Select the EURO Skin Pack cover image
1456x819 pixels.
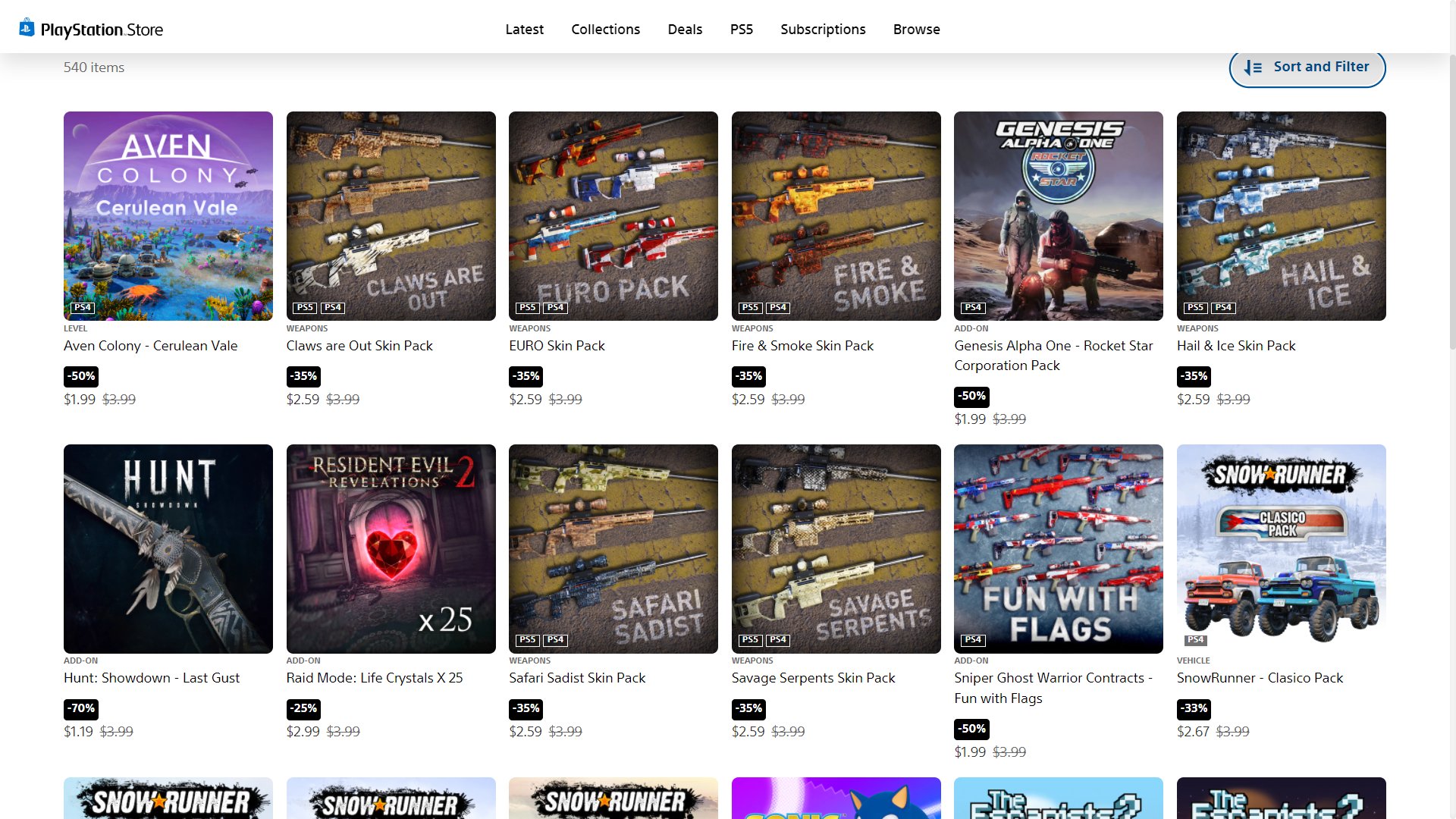coord(613,215)
